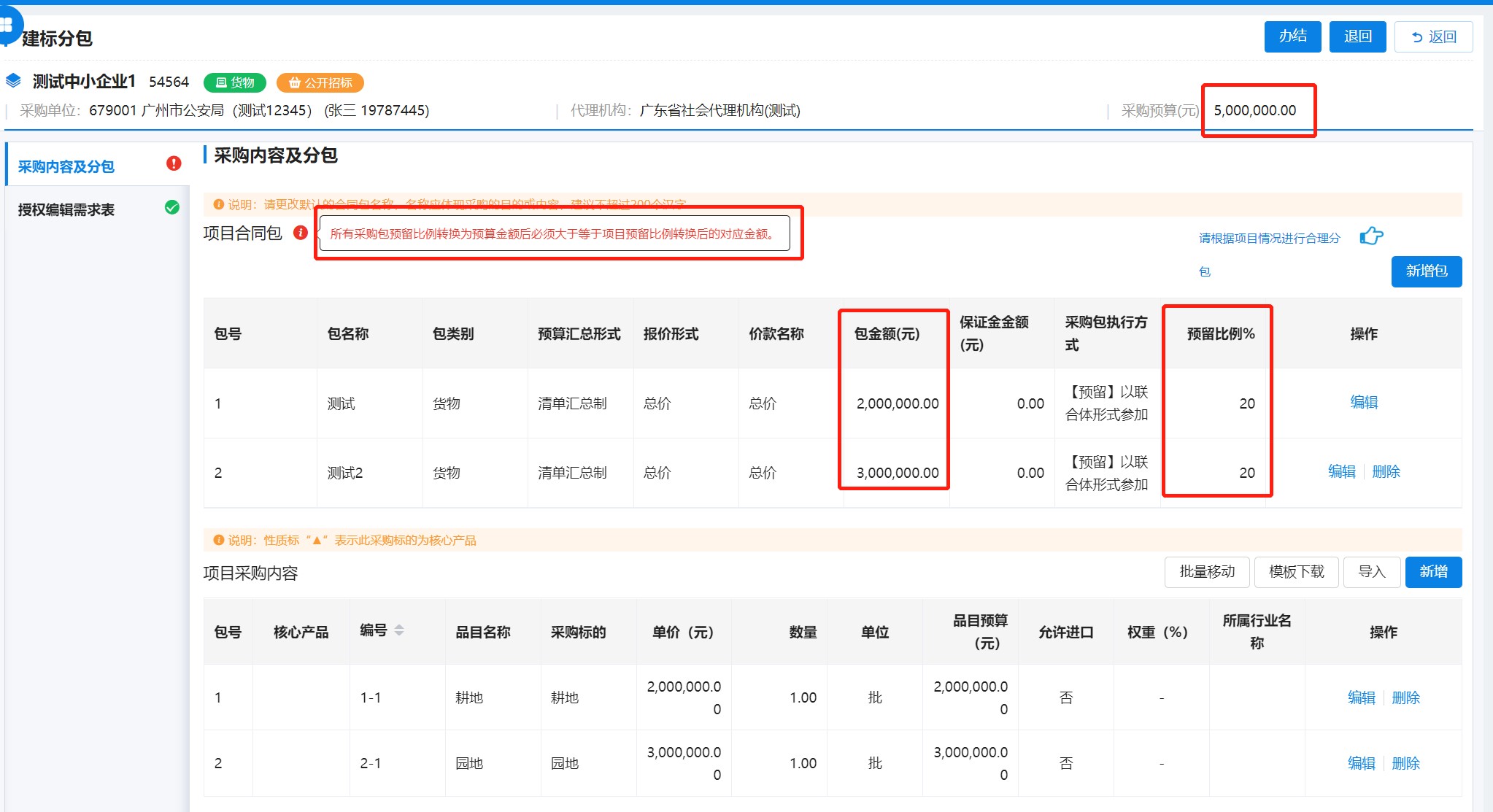The image size is (1493, 812).
Task: Click the orange 公开招标 tag
Action: click(x=320, y=82)
